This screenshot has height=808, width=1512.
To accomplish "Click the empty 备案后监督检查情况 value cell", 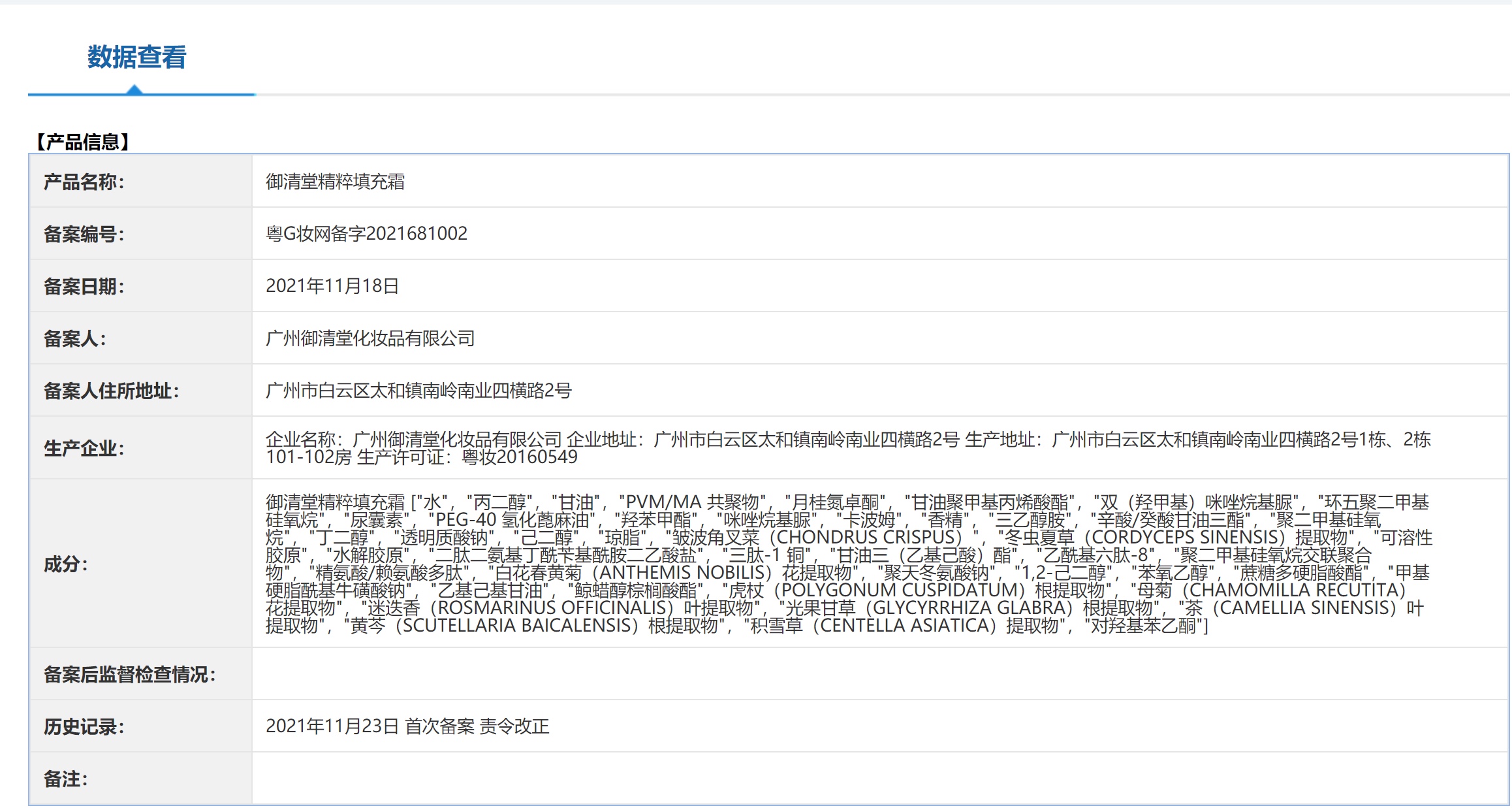I will [879, 674].
